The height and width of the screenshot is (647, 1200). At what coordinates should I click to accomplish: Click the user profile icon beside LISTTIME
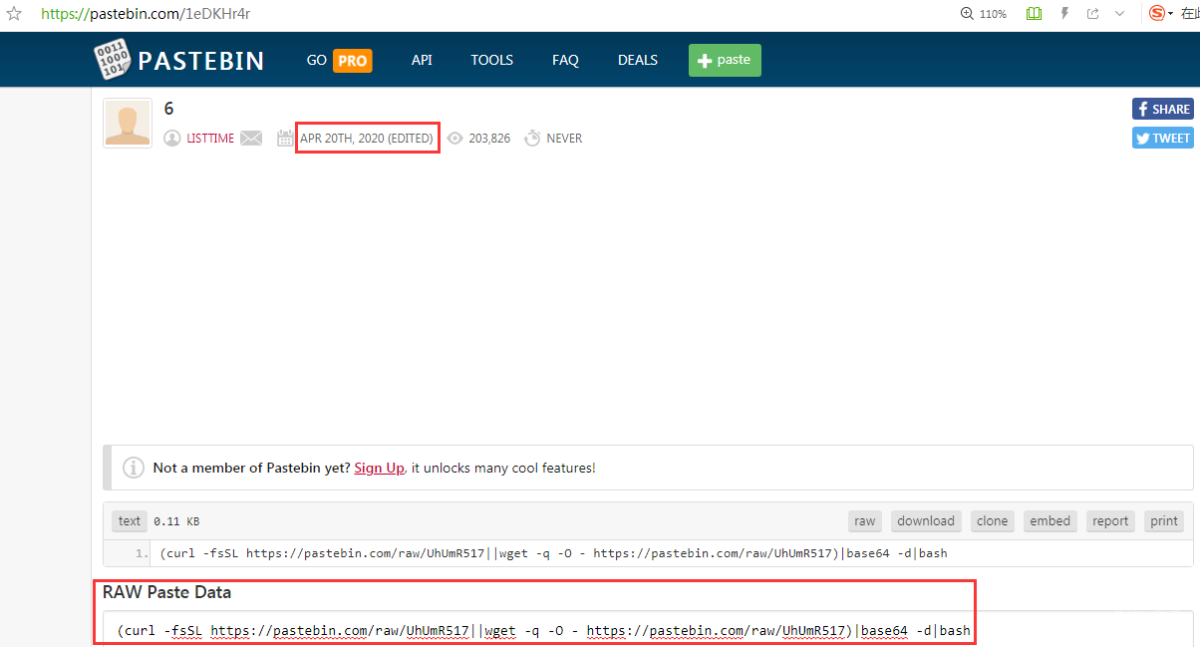pyautogui.click(x=172, y=138)
